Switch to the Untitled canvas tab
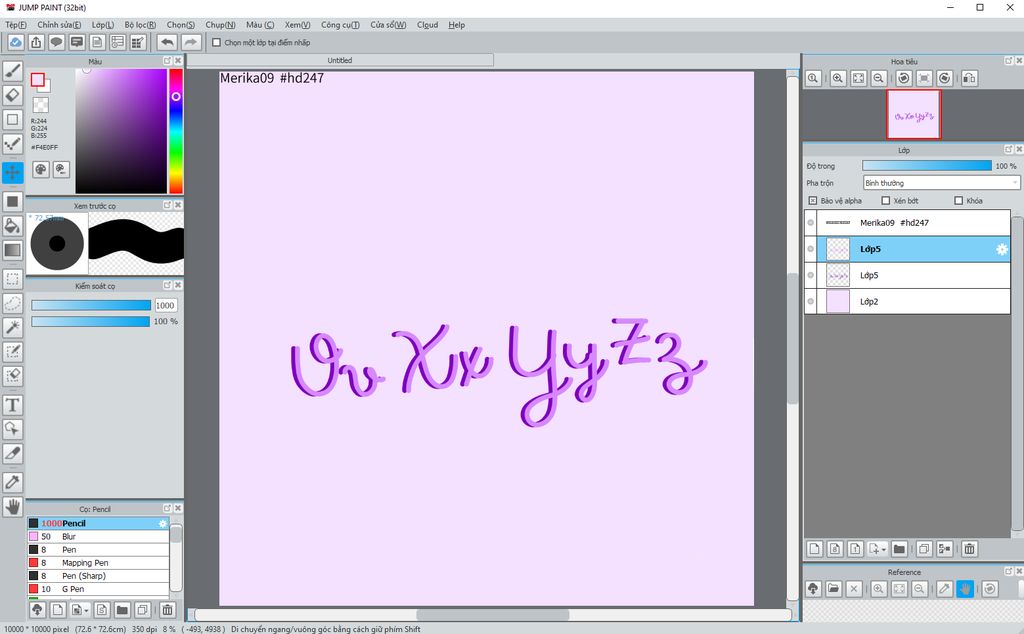The height and width of the screenshot is (634, 1024). 340,60
